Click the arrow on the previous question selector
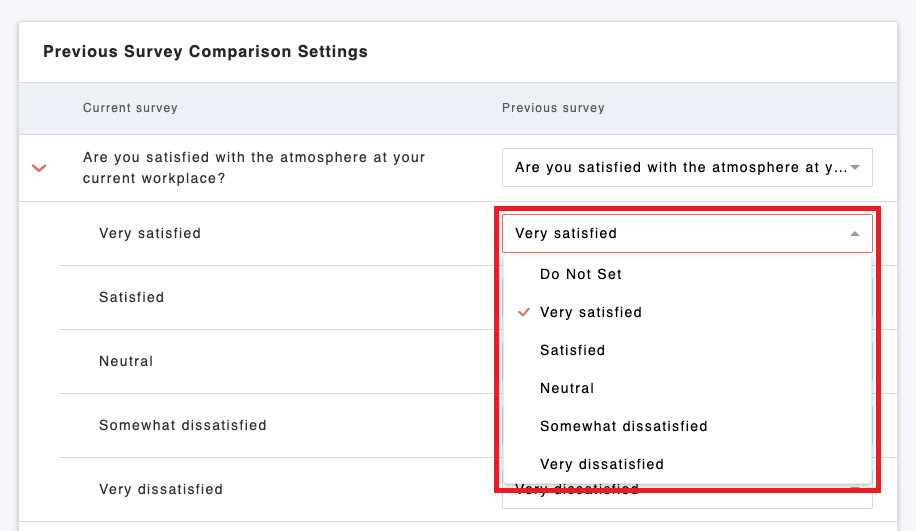The width and height of the screenshot is (916, 531). coord(855,168)
